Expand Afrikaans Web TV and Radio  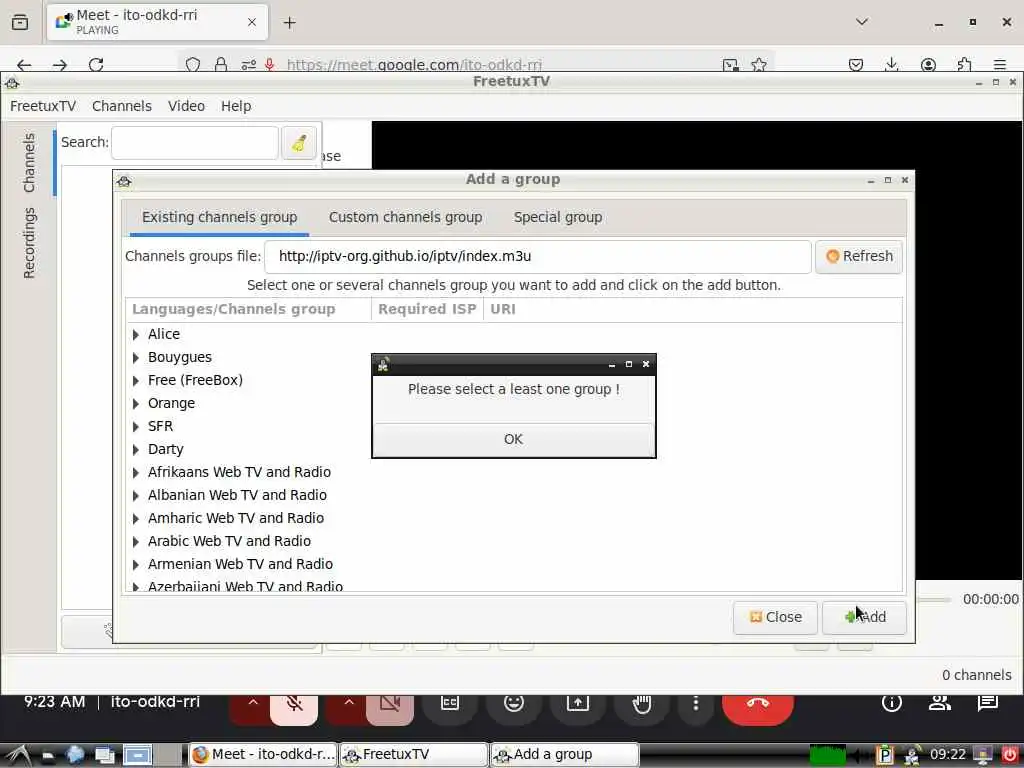point(136,472)
